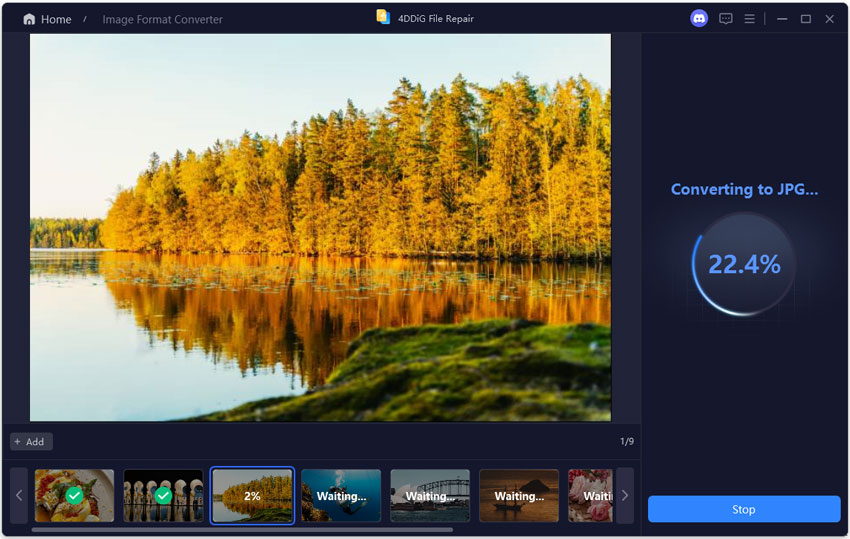Viewport: 850px width, 539px height.
Task: Select the converted food dish thumbnail
Action: pos(74,496)
